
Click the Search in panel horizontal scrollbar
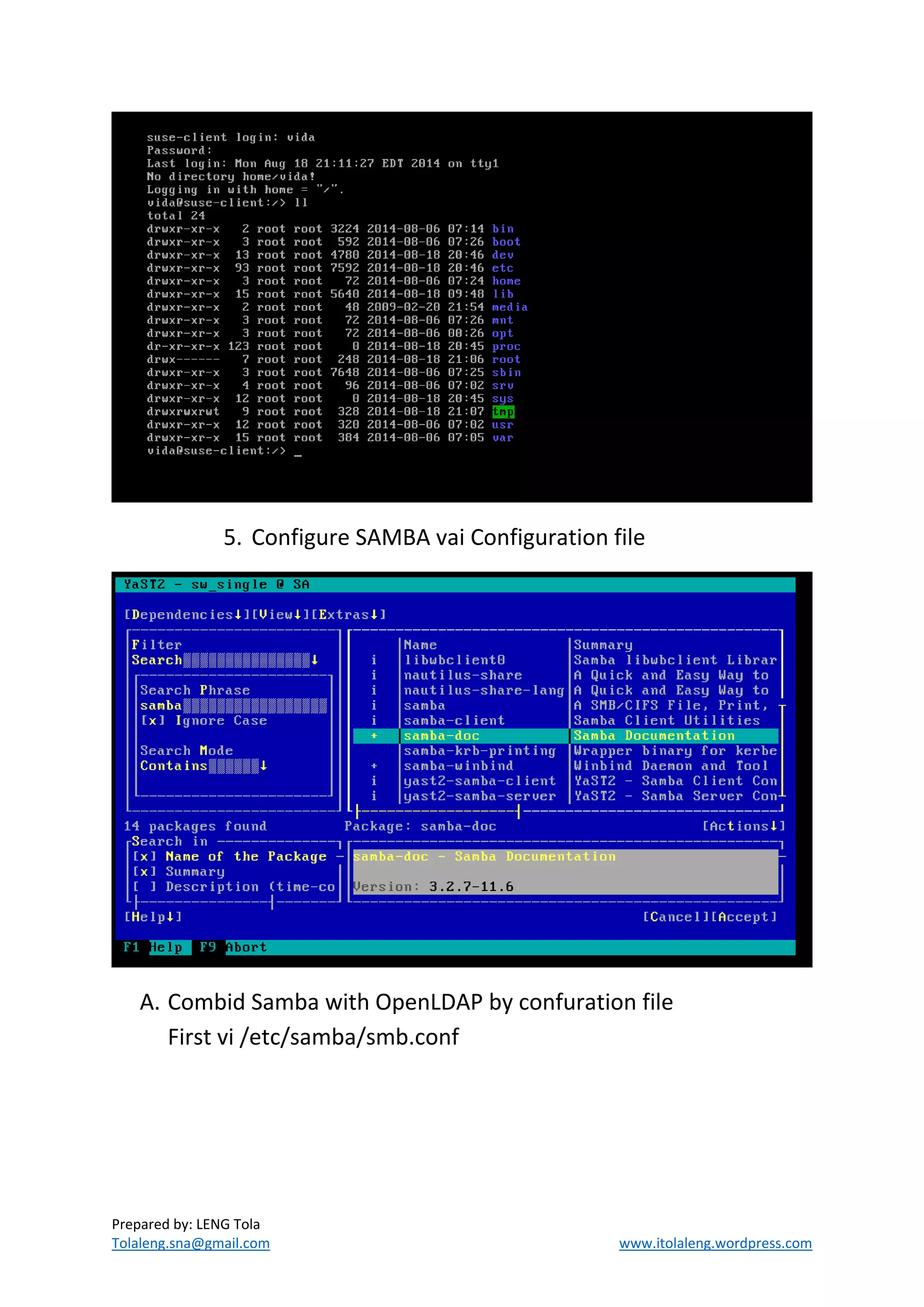coord(204,902)
